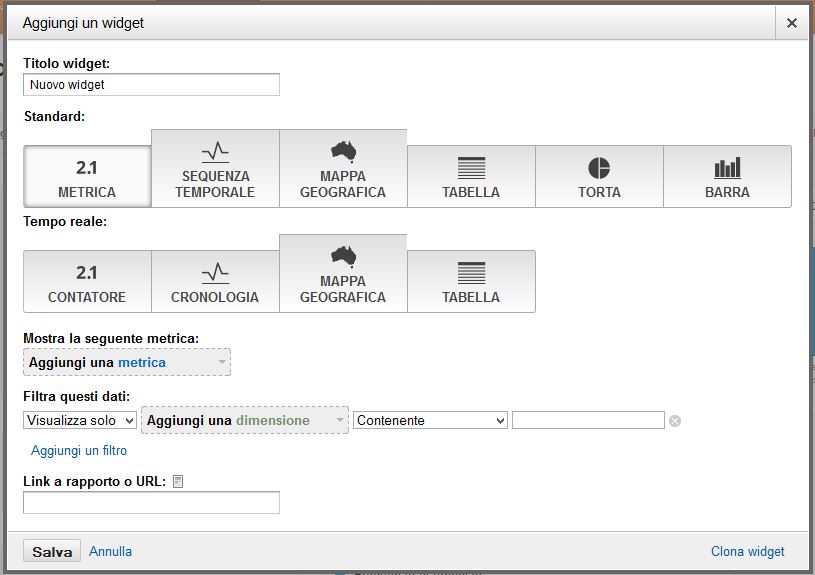Screen dimensions: 815x575
Task: Pick the real-time Tabella widget
Action: pos(471,282)
